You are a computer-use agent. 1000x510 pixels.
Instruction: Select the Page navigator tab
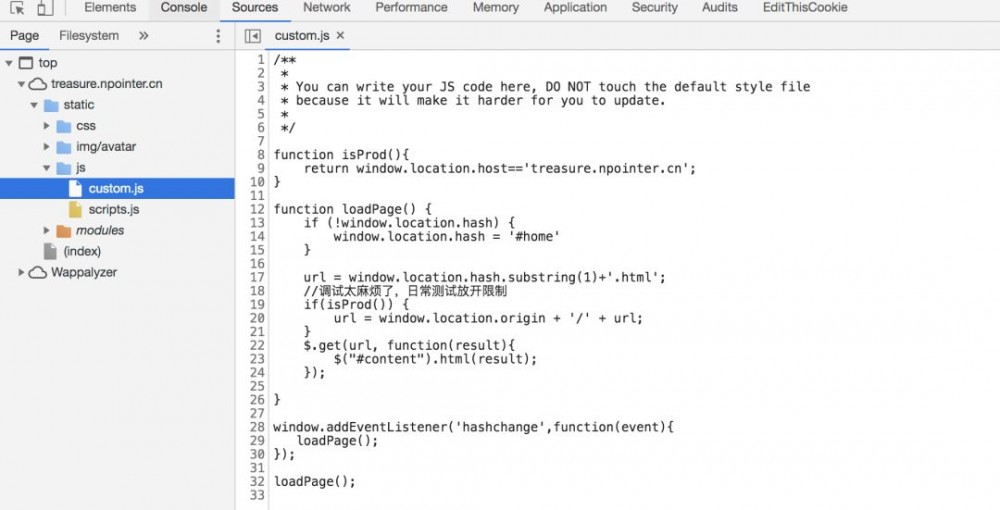point(24,36)
